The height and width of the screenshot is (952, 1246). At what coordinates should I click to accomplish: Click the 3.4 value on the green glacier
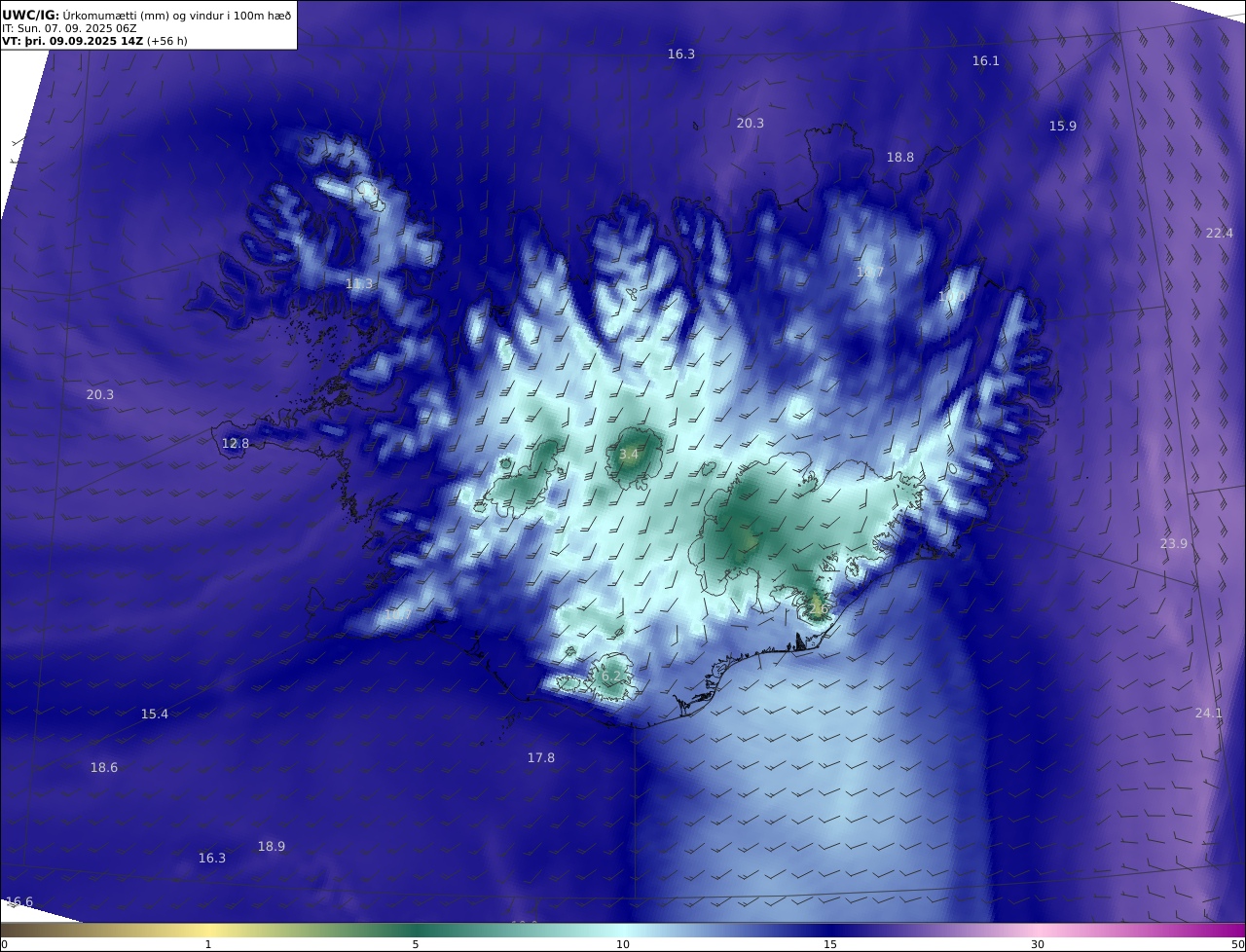[x=629, y=454]
